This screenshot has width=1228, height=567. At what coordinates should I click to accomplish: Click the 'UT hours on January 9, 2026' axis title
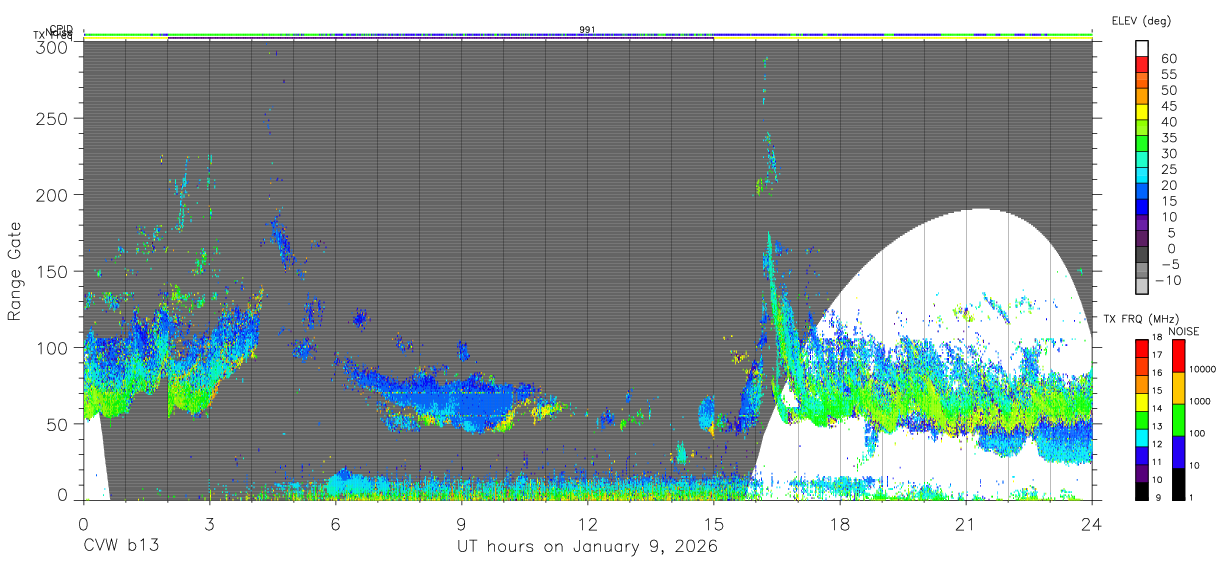[587, 547]
